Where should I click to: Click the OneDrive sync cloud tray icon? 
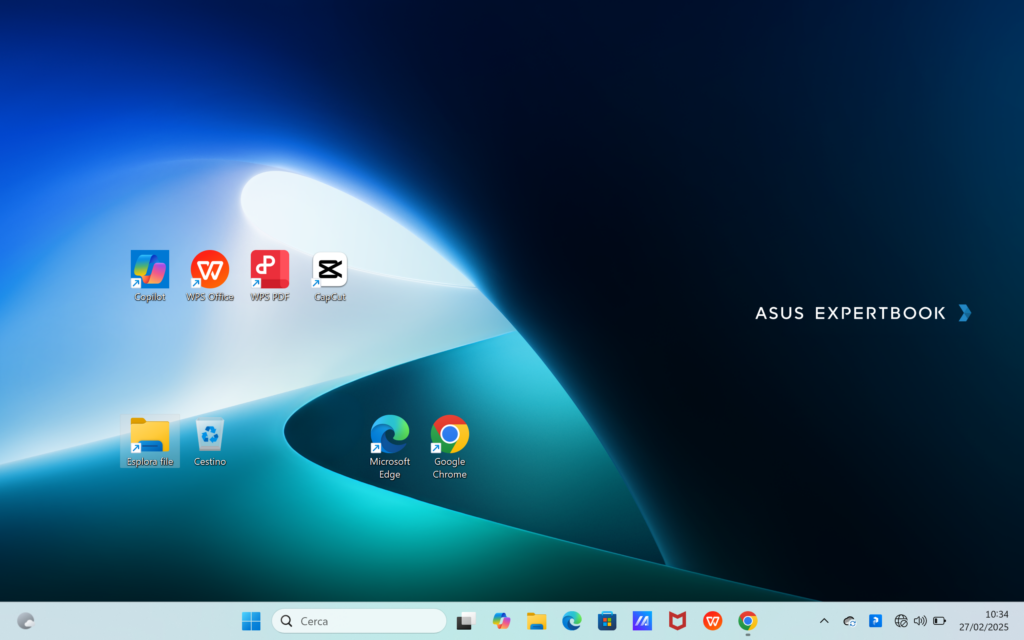(850, 621)
